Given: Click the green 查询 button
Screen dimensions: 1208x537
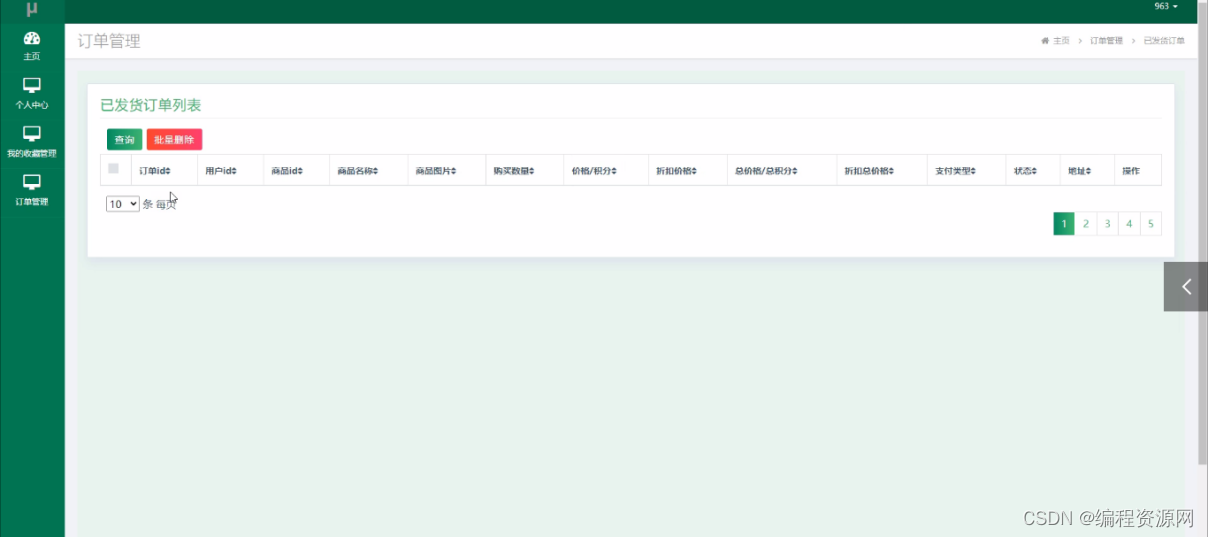Looking at the screenshot, I should (124, 140).
